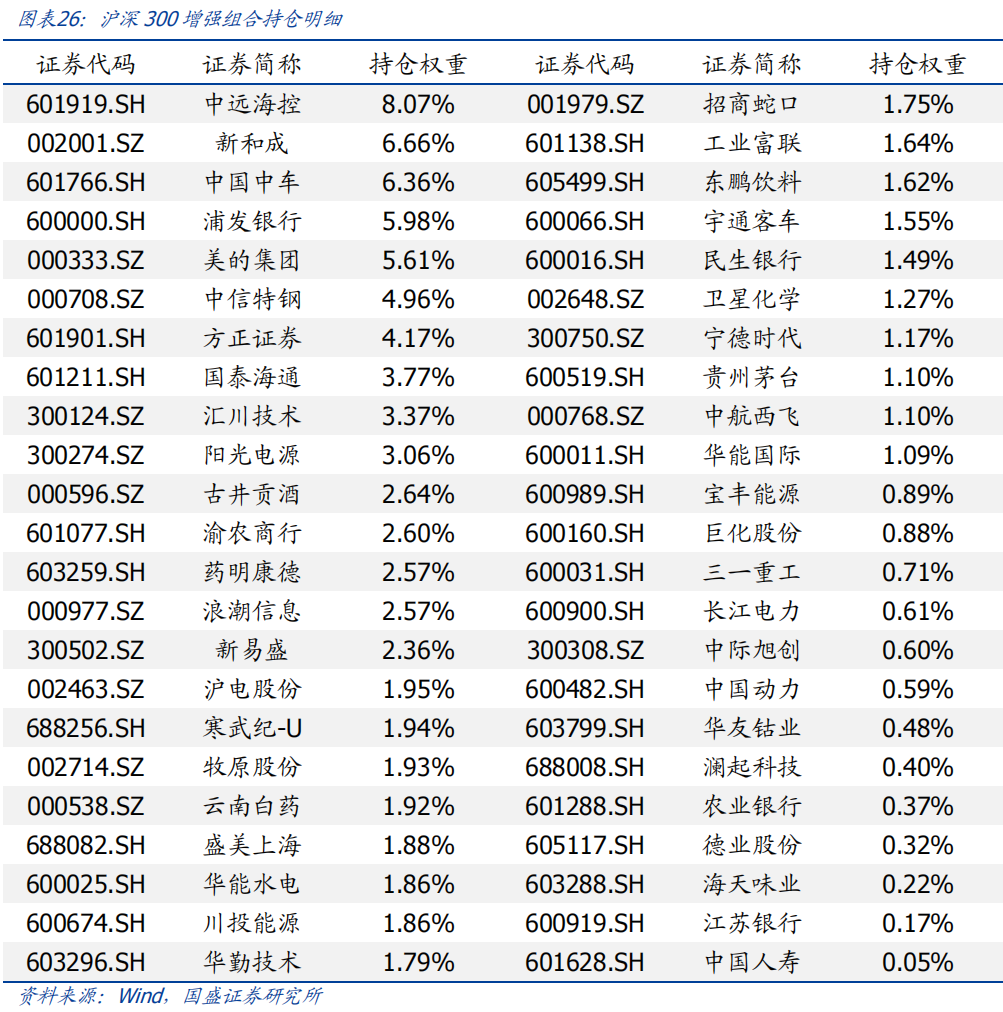
Task: Select stock code 601077.SH
Action: pos(86,533)
